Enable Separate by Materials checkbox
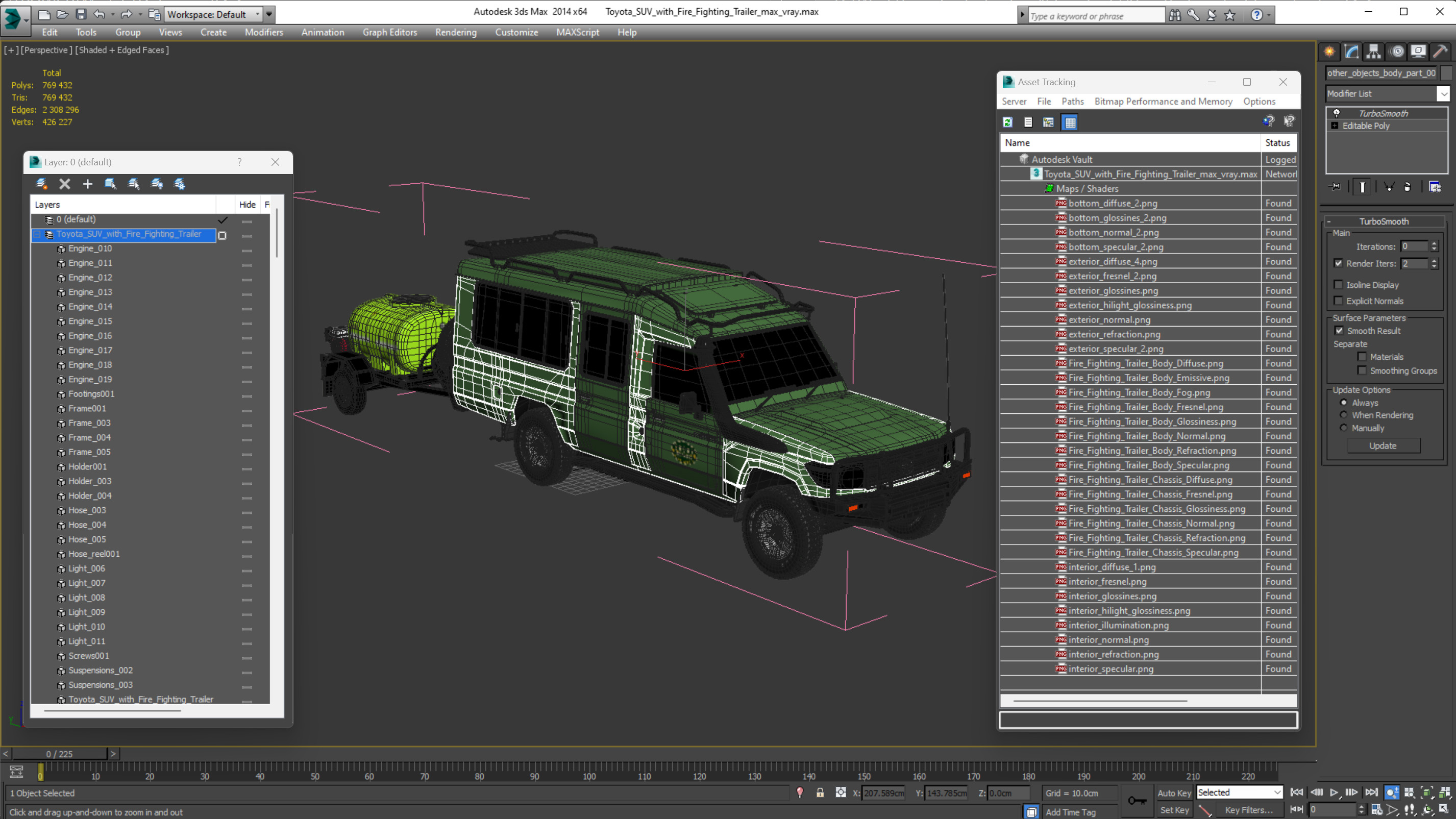The width and height of the screenshot is (1456, 819). click(1362, 357)
